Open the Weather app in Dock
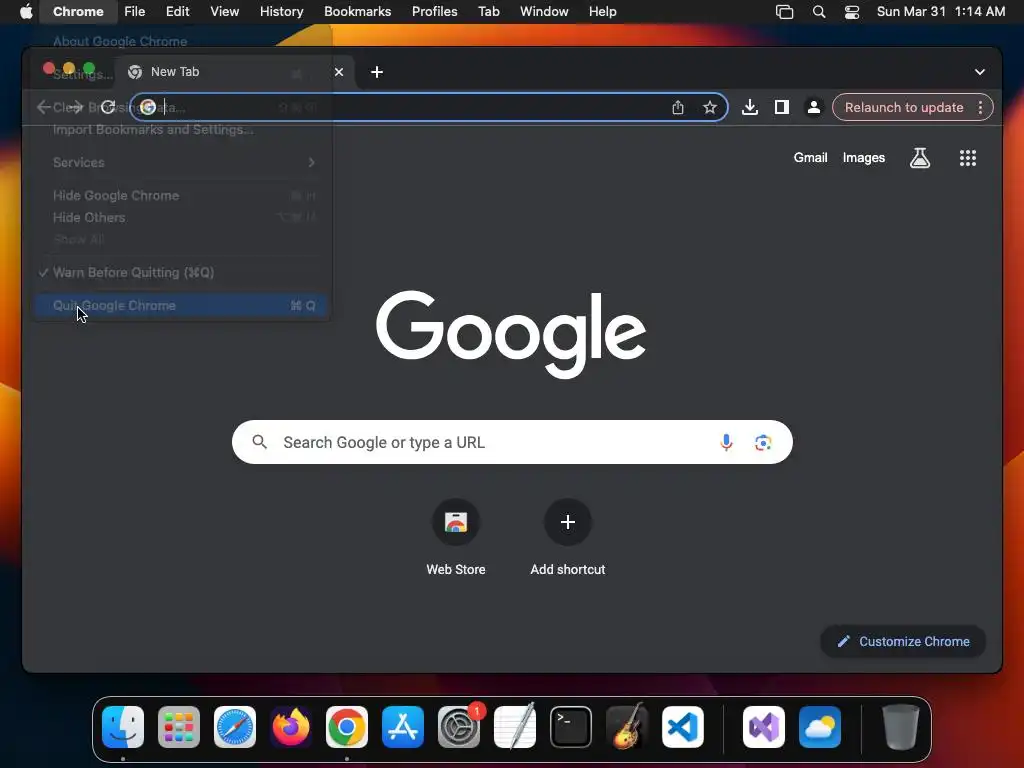 point(820,727)
